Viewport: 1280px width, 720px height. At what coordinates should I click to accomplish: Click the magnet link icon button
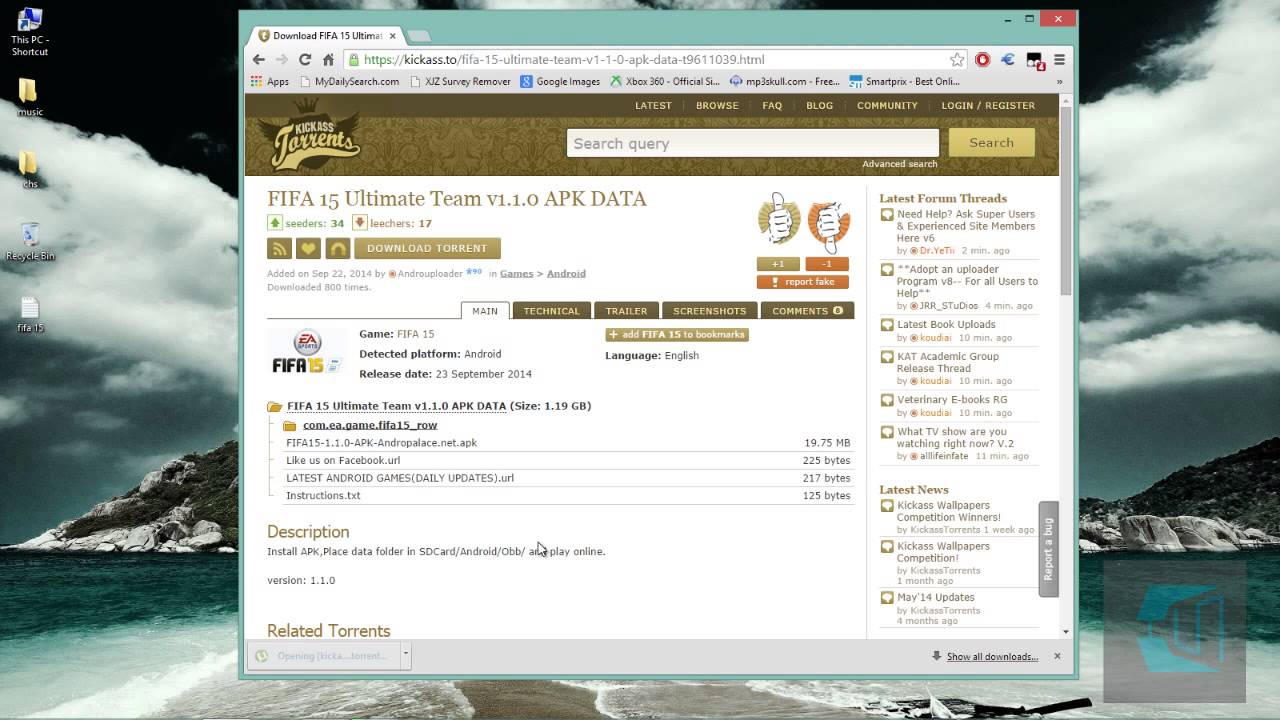pos(338,248)
